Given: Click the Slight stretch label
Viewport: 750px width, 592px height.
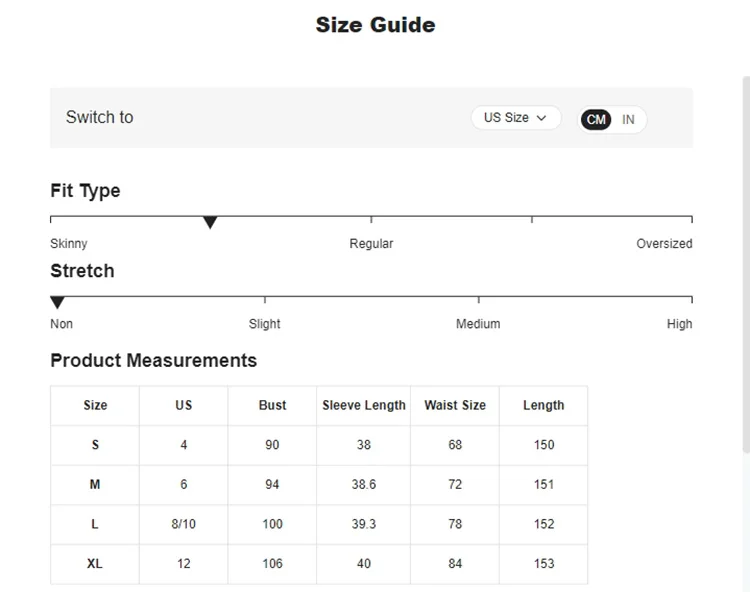Looking at the screenshot, I should (x=264, y=324).
